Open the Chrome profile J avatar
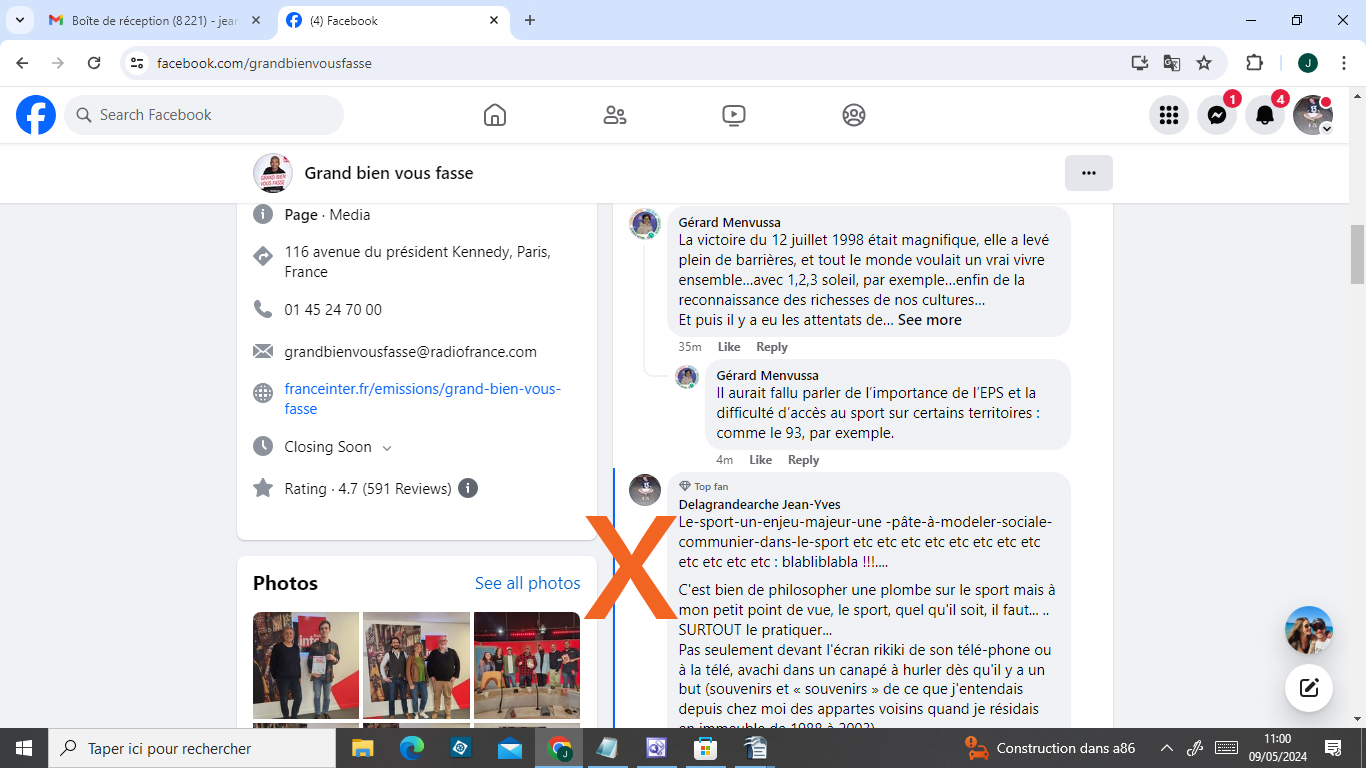 1308,63
